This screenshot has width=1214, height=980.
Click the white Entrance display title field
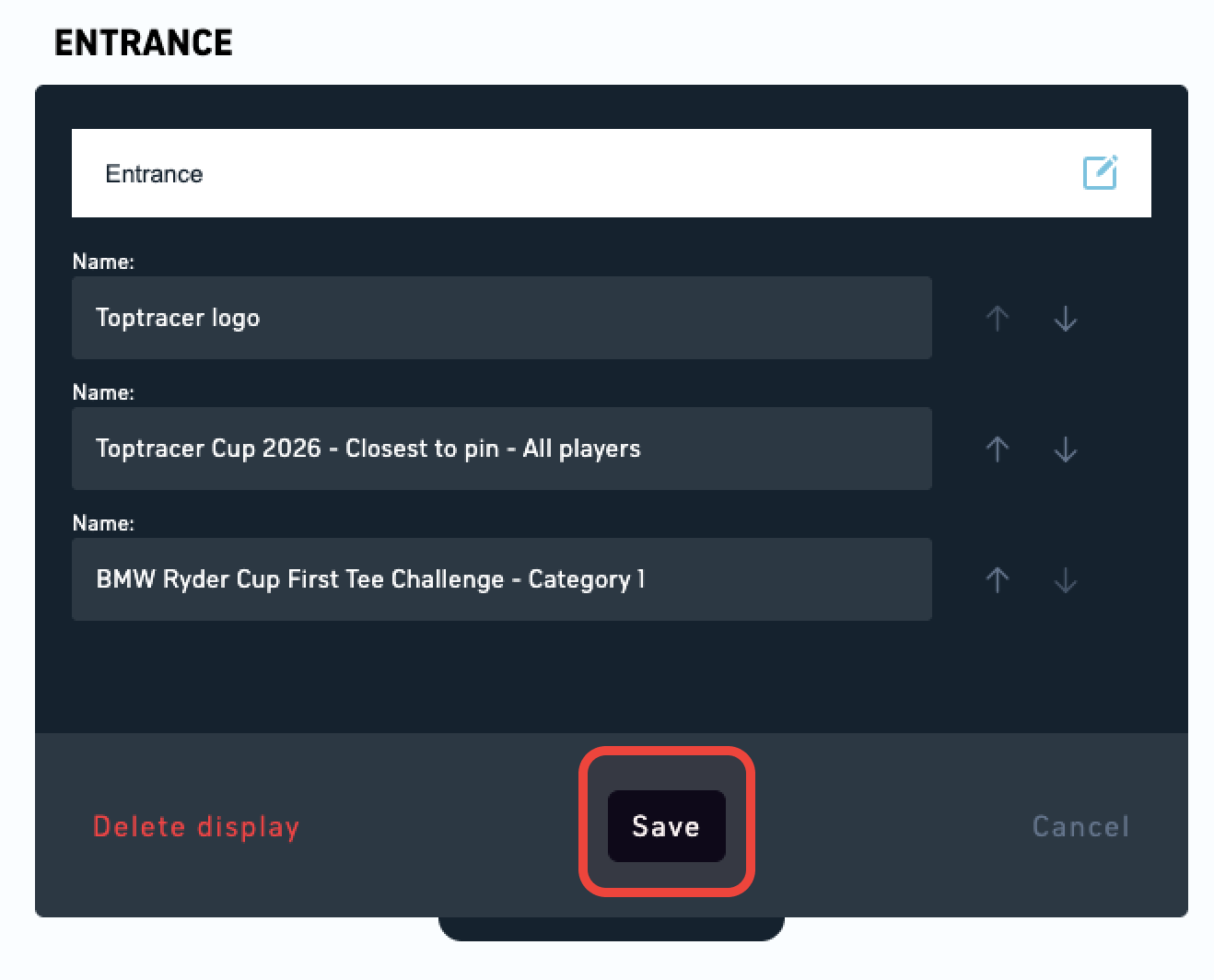pos(612,173)
